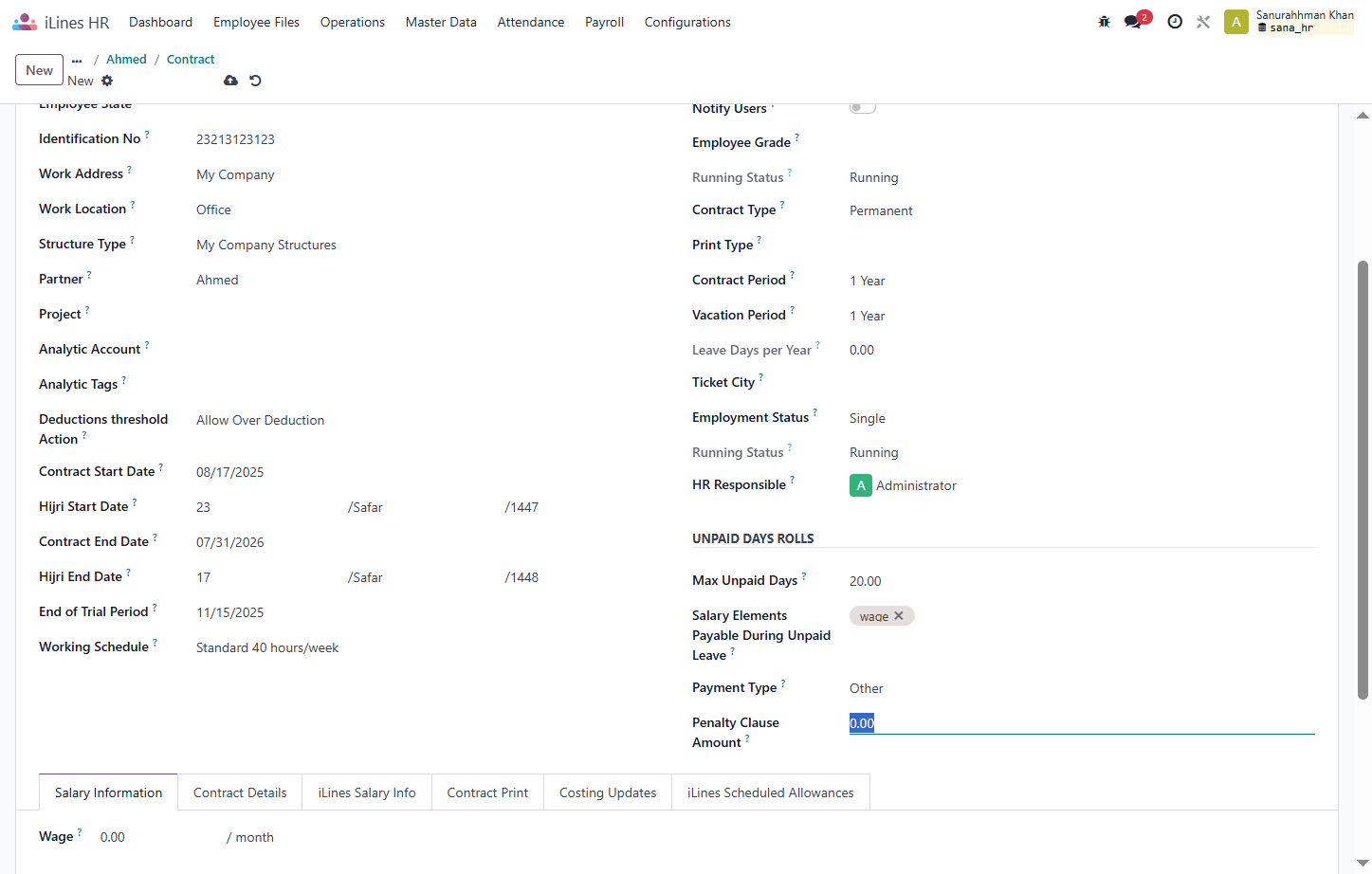This screenshot has width=1372, height=874.
Task: Open the Configurations menu
Action: (x=687, y=22)
